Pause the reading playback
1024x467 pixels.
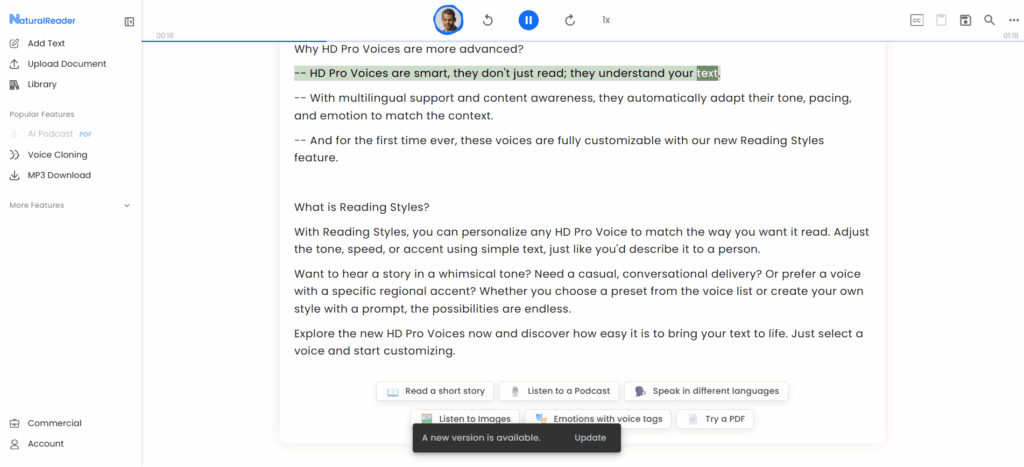(529, 20)
